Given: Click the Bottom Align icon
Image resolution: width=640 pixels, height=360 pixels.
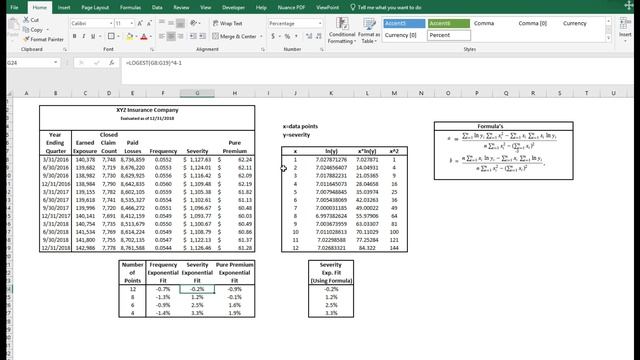Looking at the screenshot, I should [x=180, y=23].
